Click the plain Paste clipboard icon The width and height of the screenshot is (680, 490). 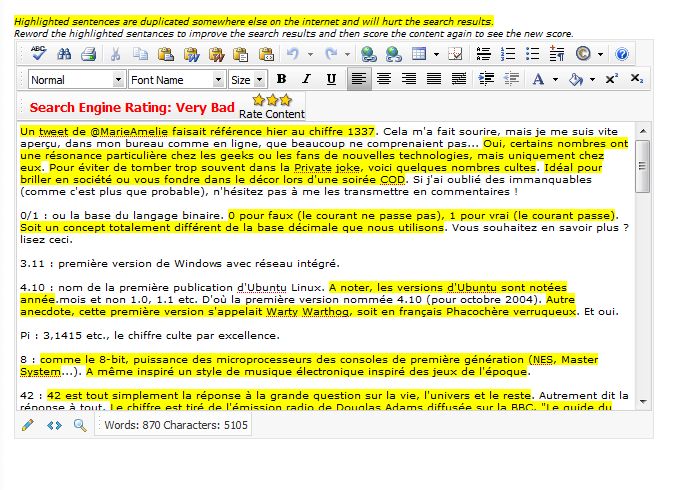(166, 54)
